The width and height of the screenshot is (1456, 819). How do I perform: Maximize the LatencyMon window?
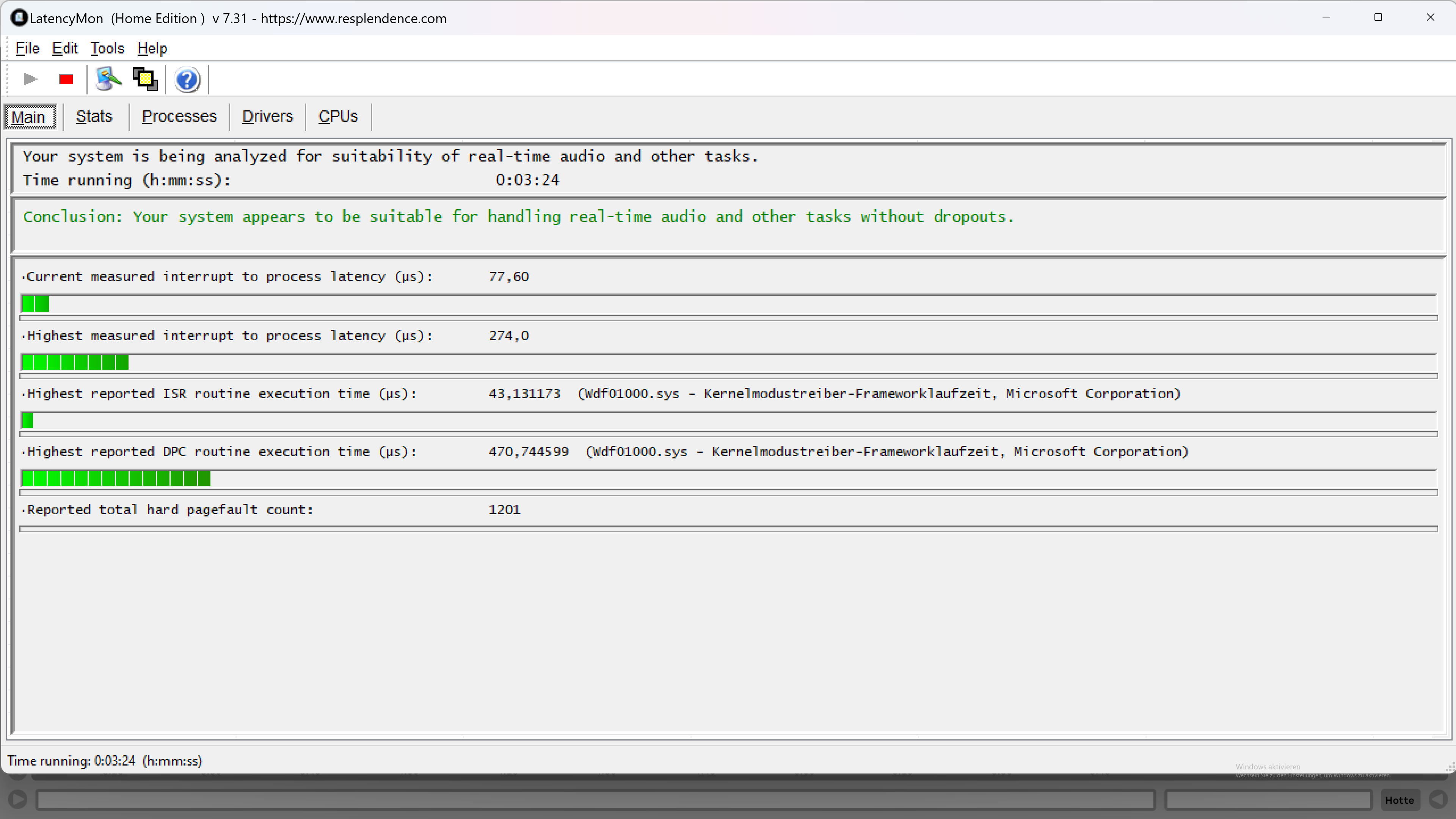(1378, 17)
